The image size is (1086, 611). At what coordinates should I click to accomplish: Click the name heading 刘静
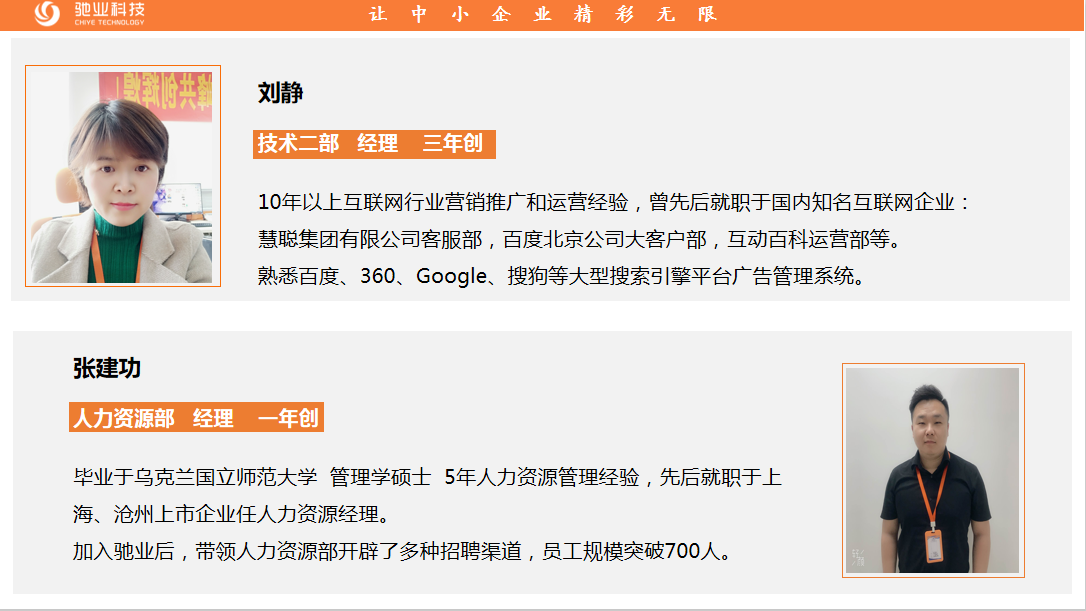tap(281, 93)
